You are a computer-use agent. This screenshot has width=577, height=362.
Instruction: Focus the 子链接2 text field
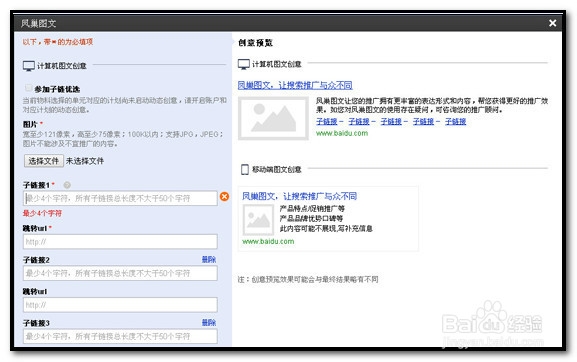(120, 273)
